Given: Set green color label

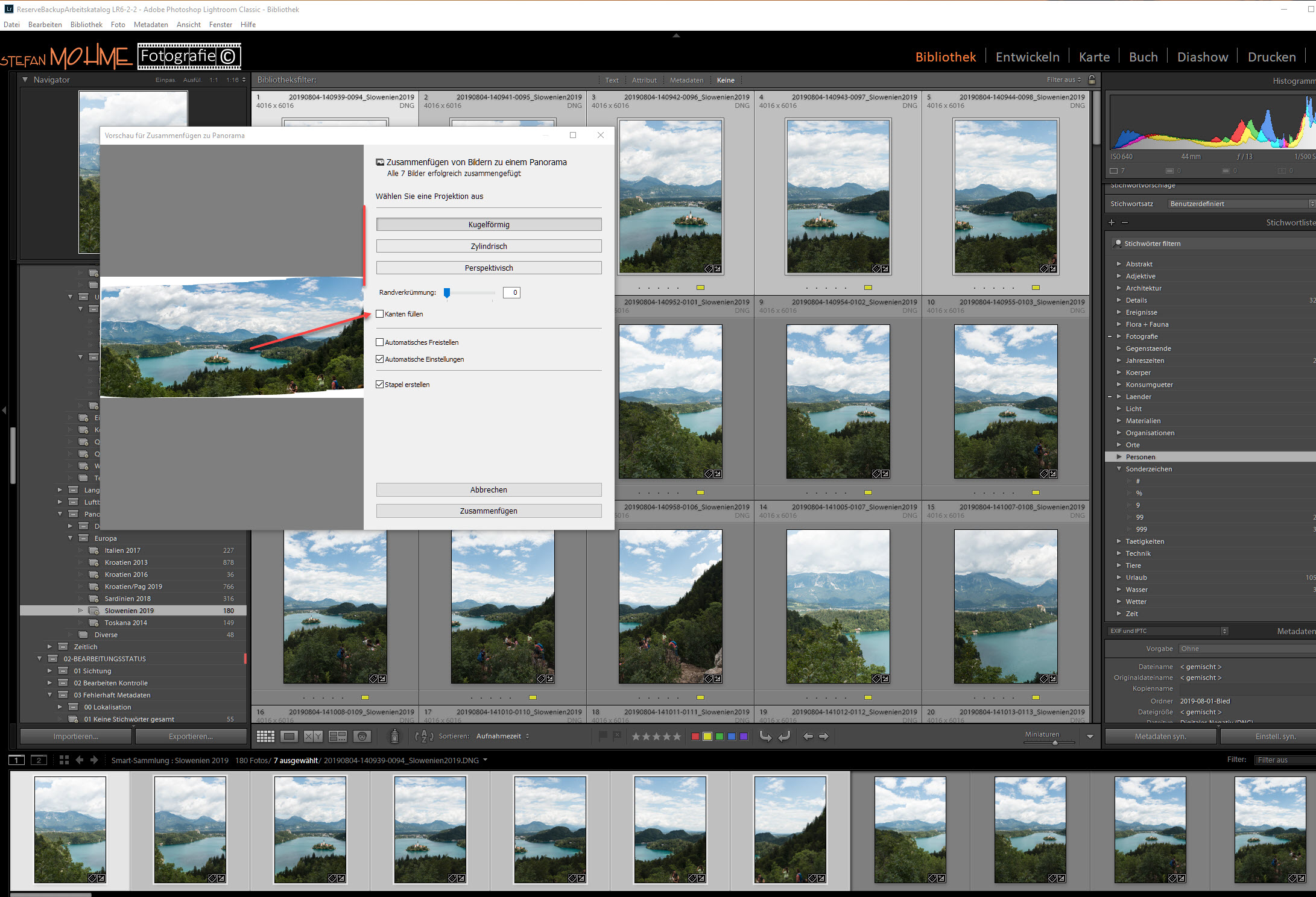Looking at the screenshot, I should [x=720, y=737].
